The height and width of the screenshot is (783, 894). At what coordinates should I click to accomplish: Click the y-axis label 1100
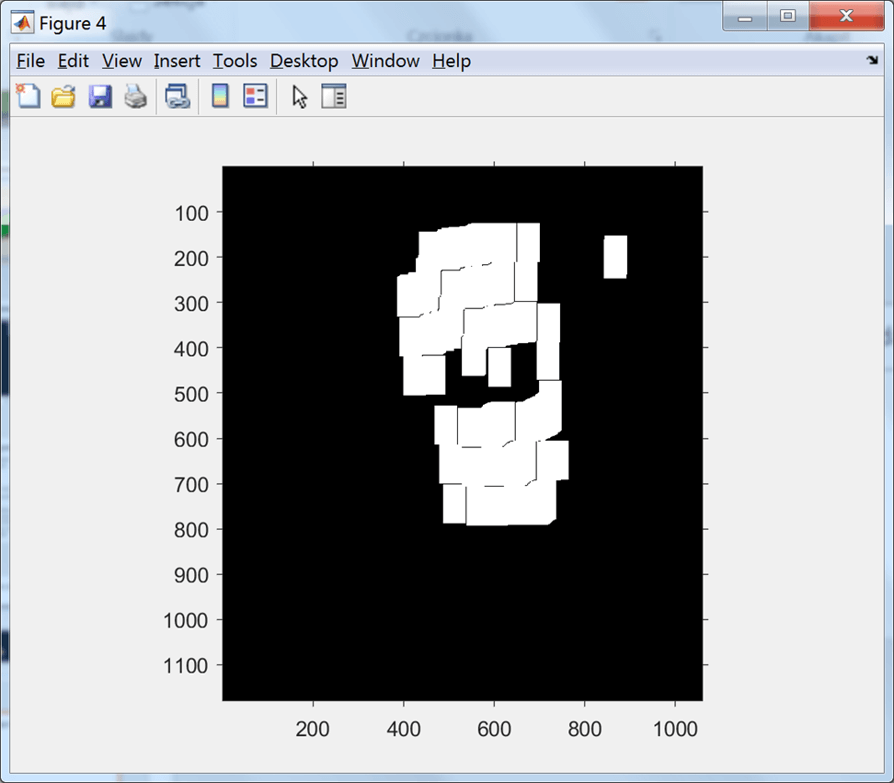point(186,666)
